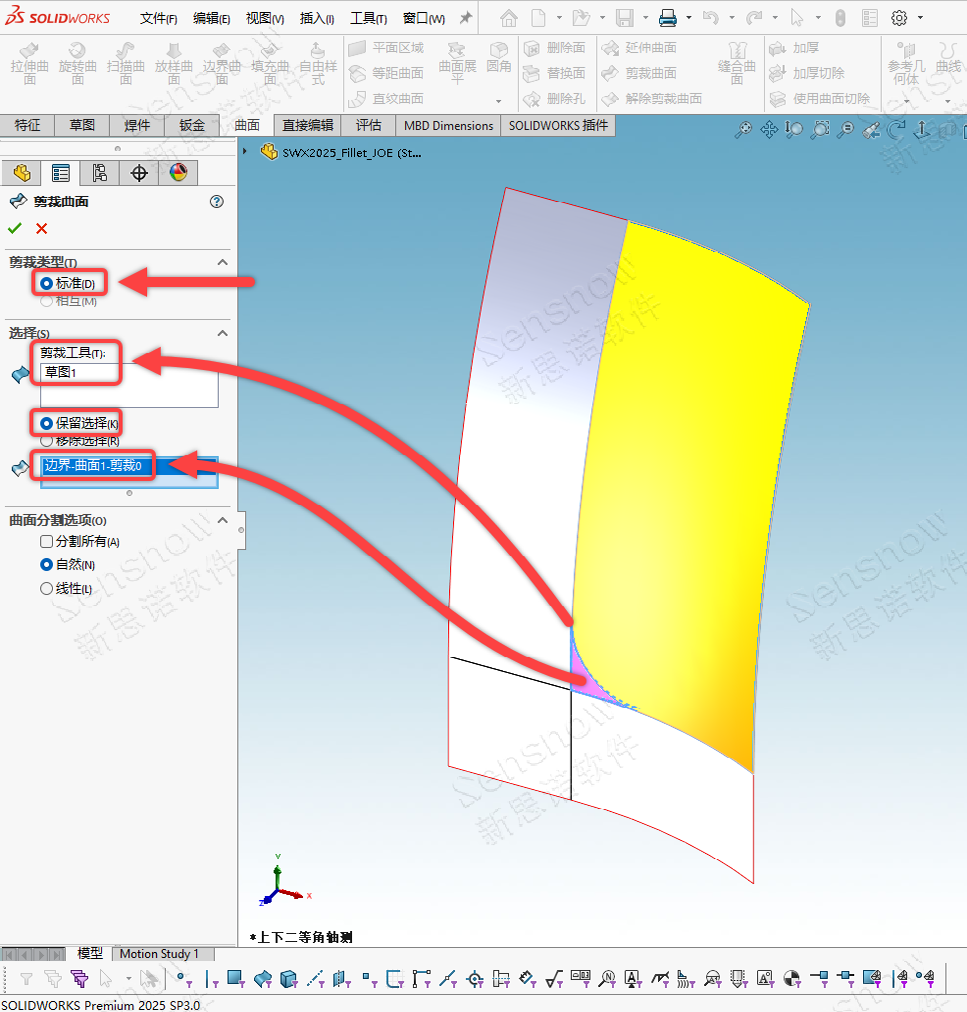Open the 插入 menu
The image size is (967, 1012).
316,18
